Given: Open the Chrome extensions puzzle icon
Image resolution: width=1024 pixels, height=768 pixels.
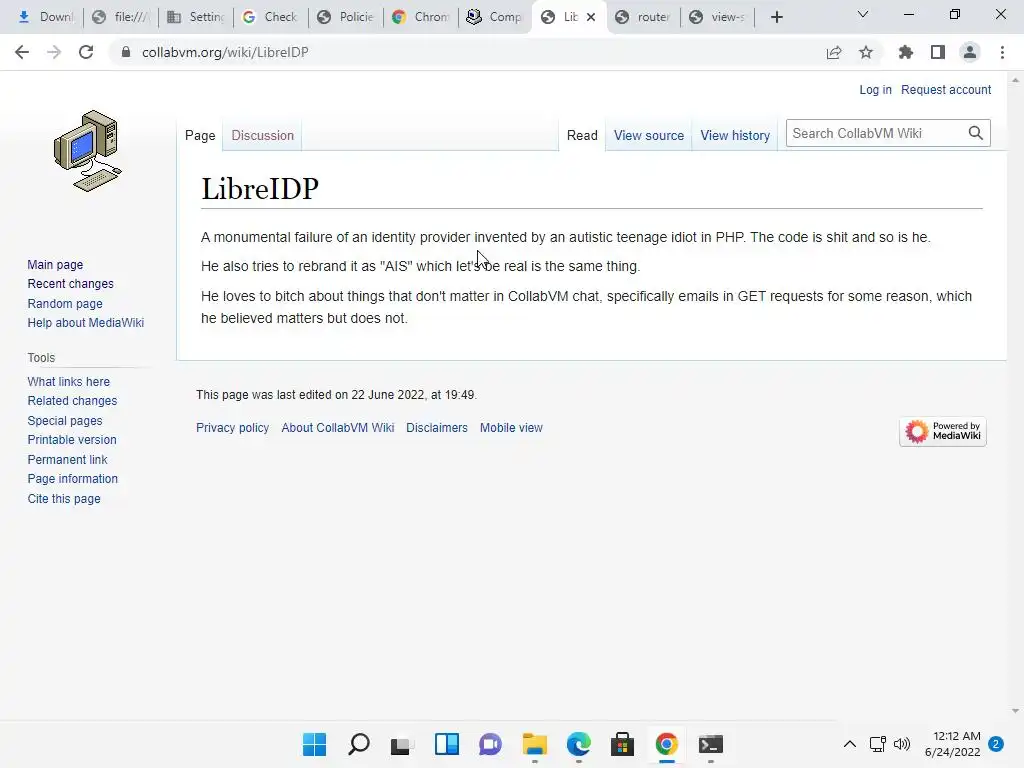Looking at the screenshot, I should pyautogui.click(x=906, y=52).
